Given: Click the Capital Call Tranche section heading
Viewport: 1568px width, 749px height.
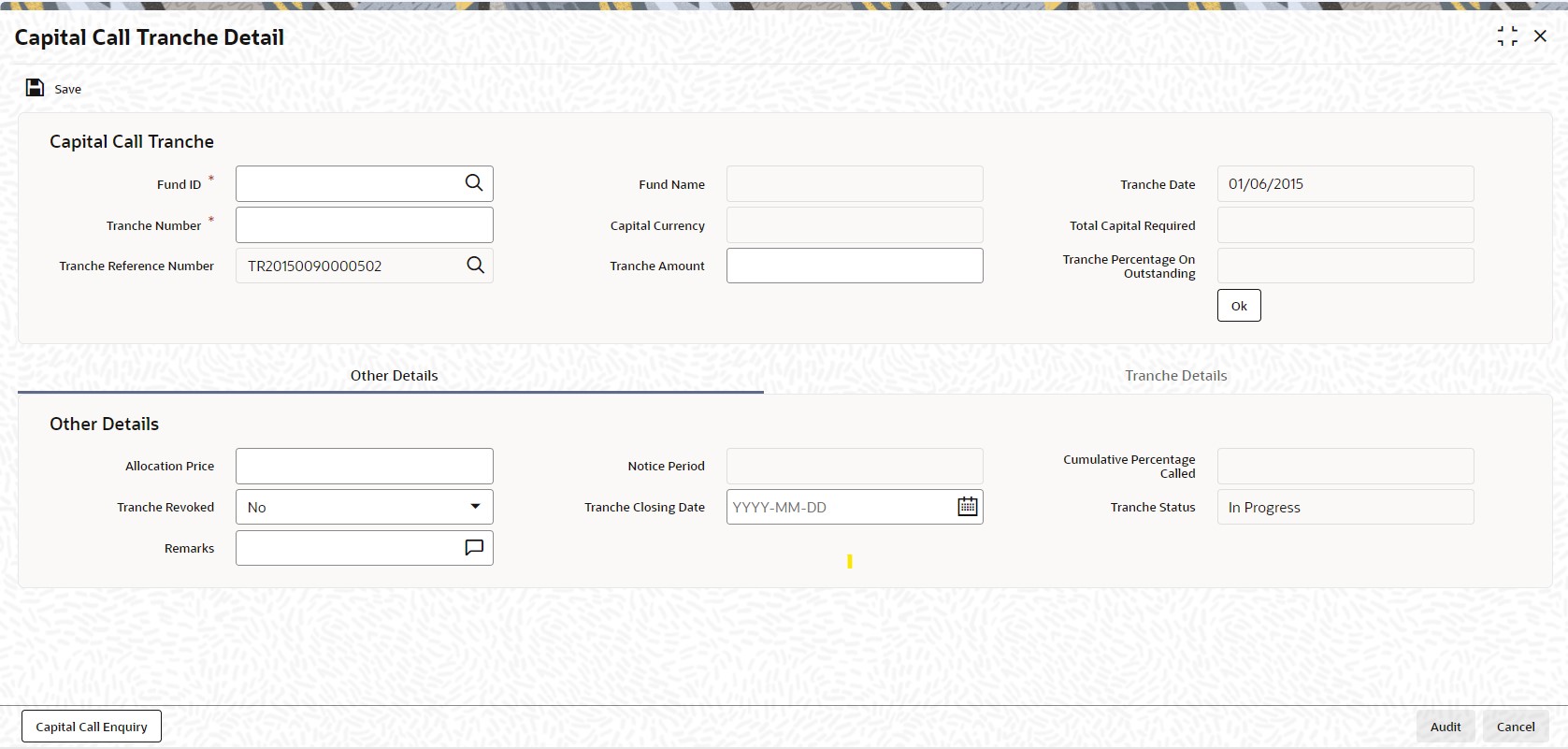Looking at the screenshot, I should pos(132,141).
